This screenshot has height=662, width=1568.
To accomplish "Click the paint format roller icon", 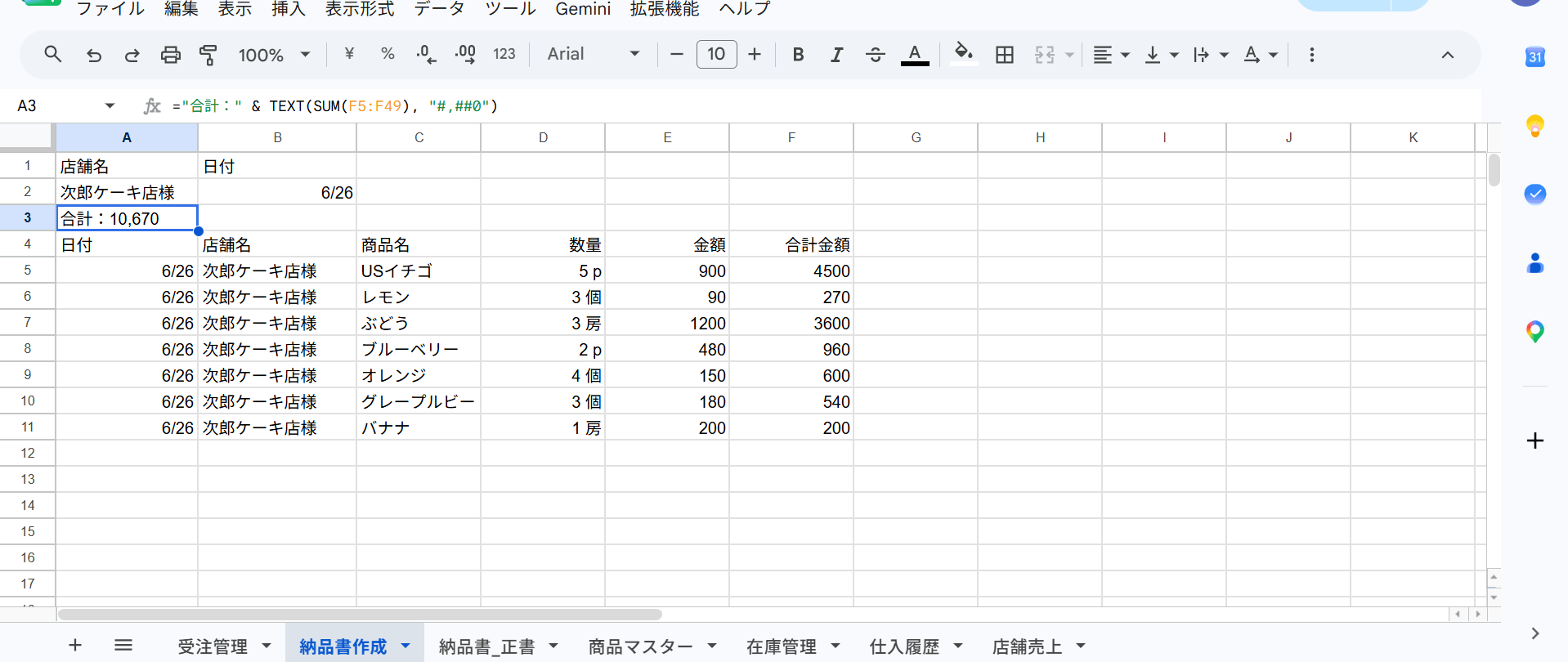I will 208,55.
